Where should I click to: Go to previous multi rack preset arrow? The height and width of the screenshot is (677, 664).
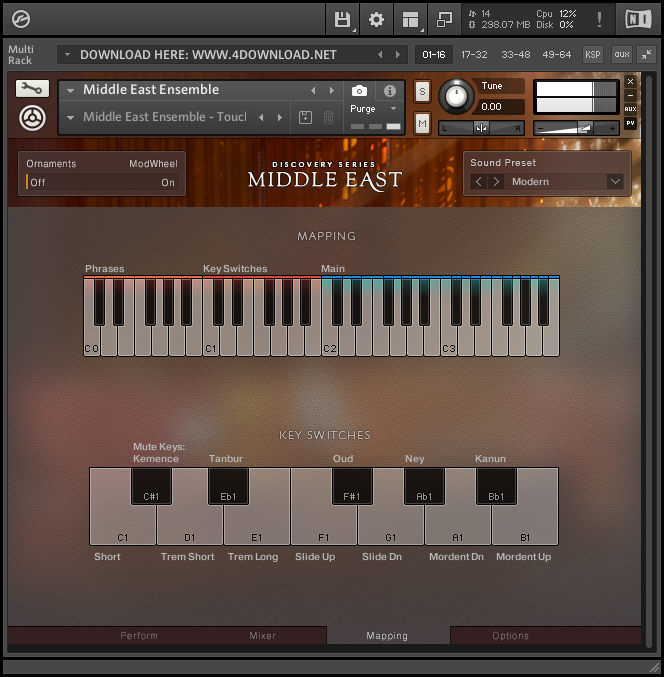(380, 55)
